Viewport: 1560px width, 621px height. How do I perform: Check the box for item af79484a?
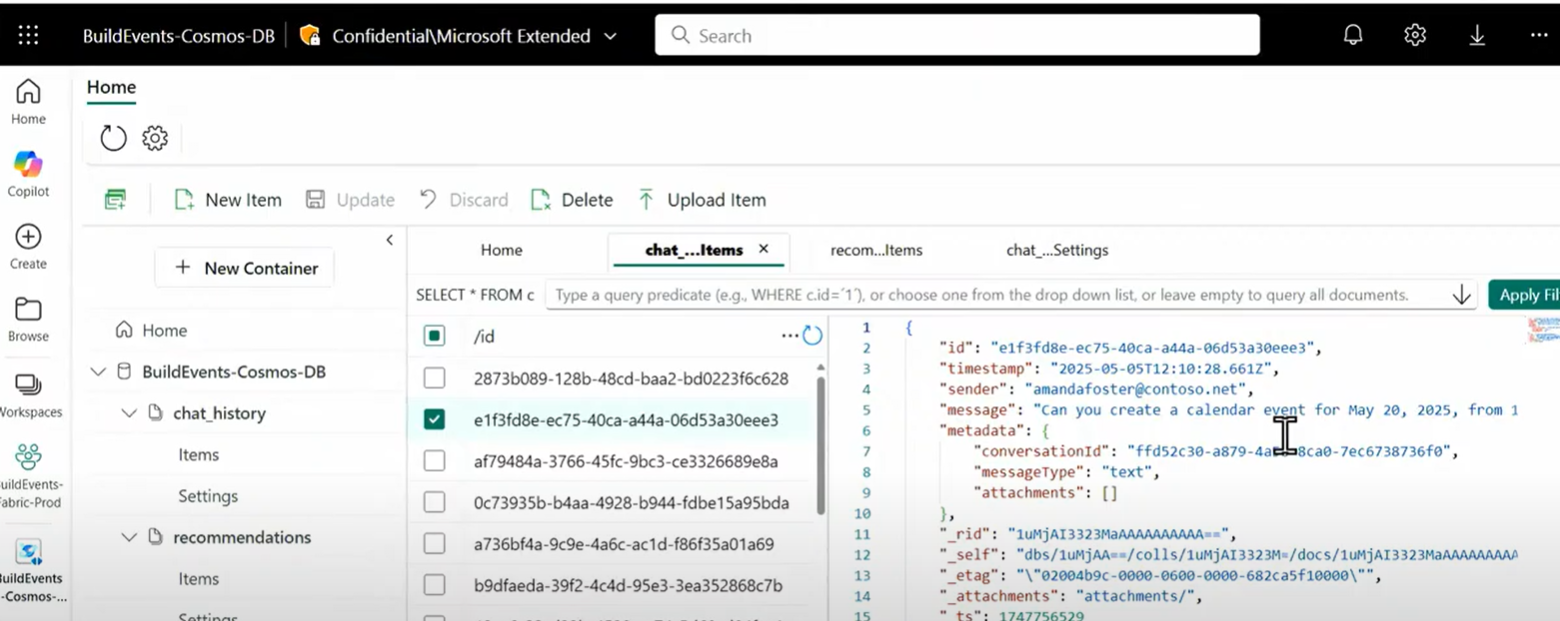(x=434, y=461)
